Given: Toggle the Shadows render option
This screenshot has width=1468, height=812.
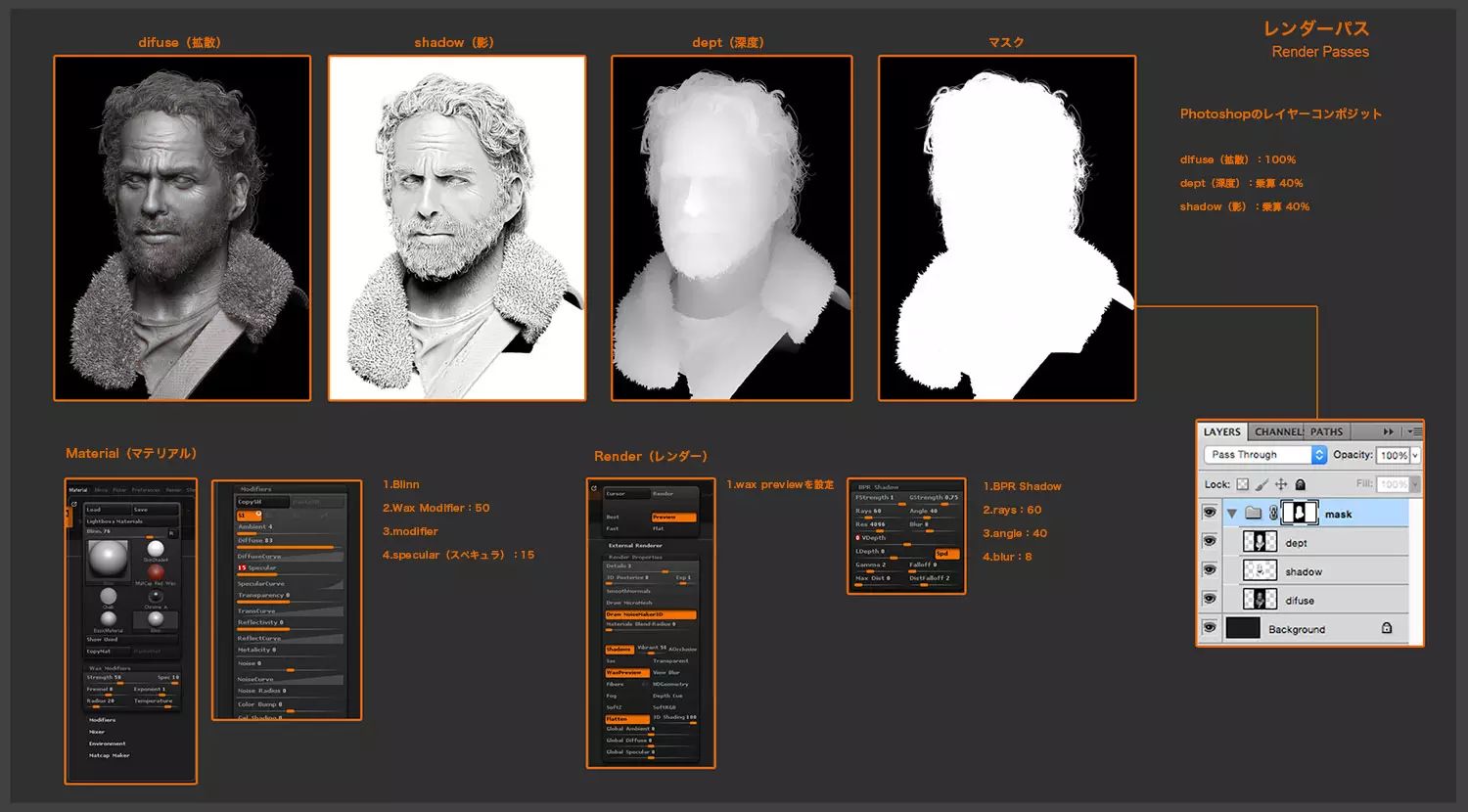Looking at the screenshot, I should click(x=619, y=649).
